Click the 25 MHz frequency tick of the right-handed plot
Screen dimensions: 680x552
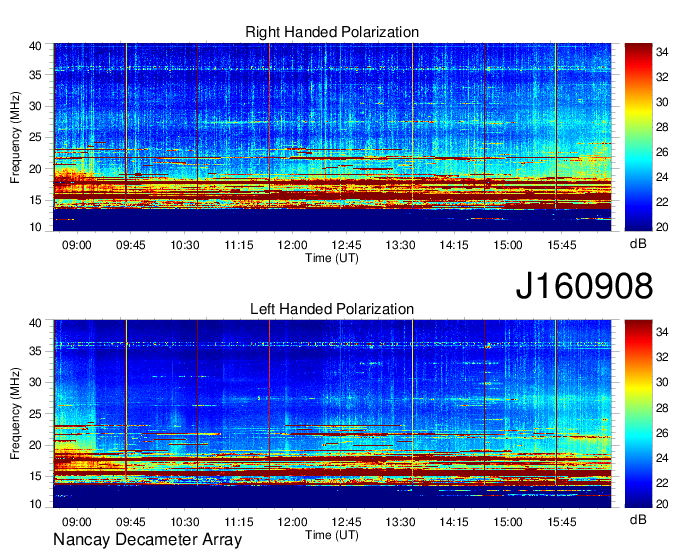(x=35, y=137)
